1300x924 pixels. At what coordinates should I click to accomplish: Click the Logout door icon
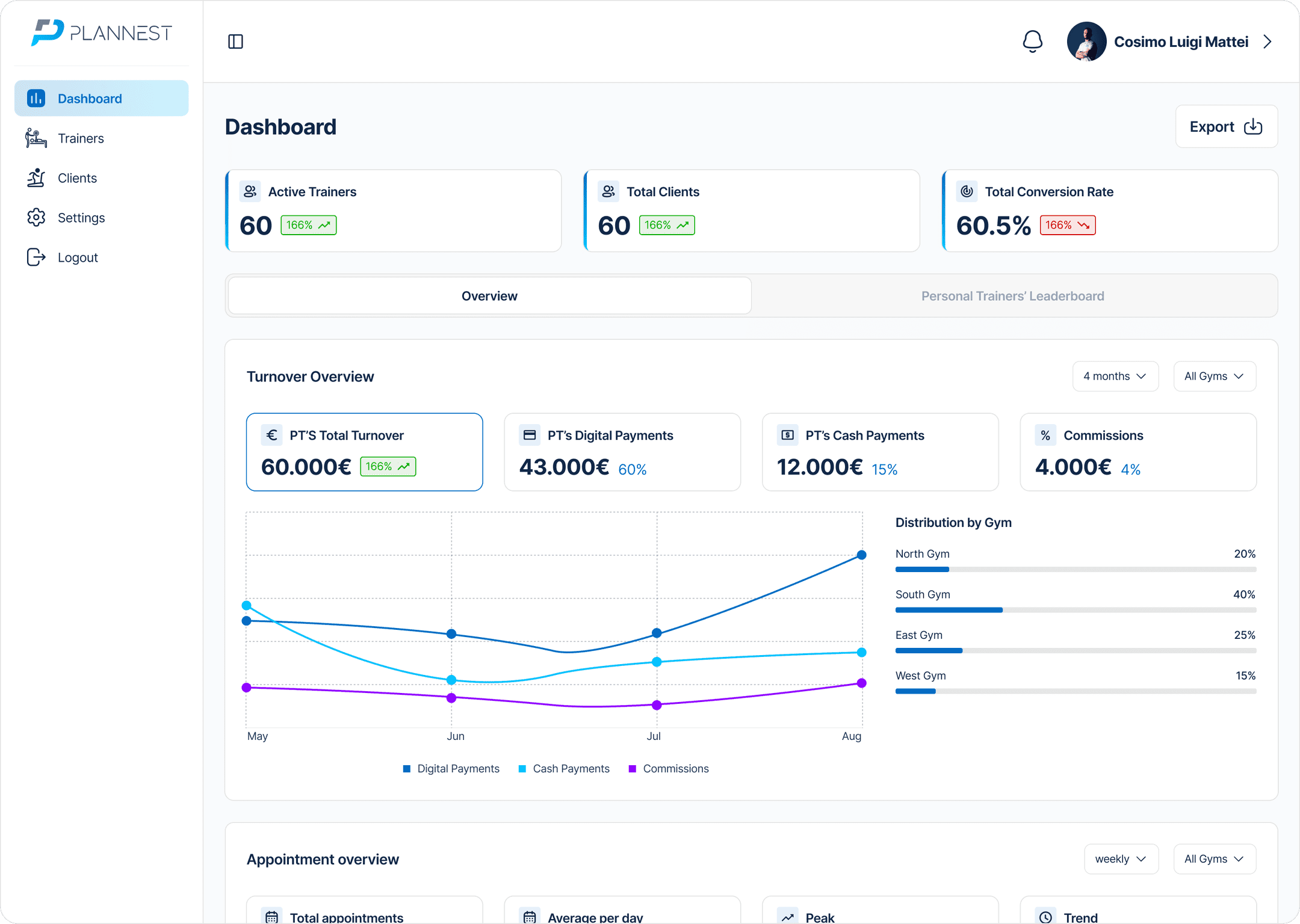[x=36, y=257]
